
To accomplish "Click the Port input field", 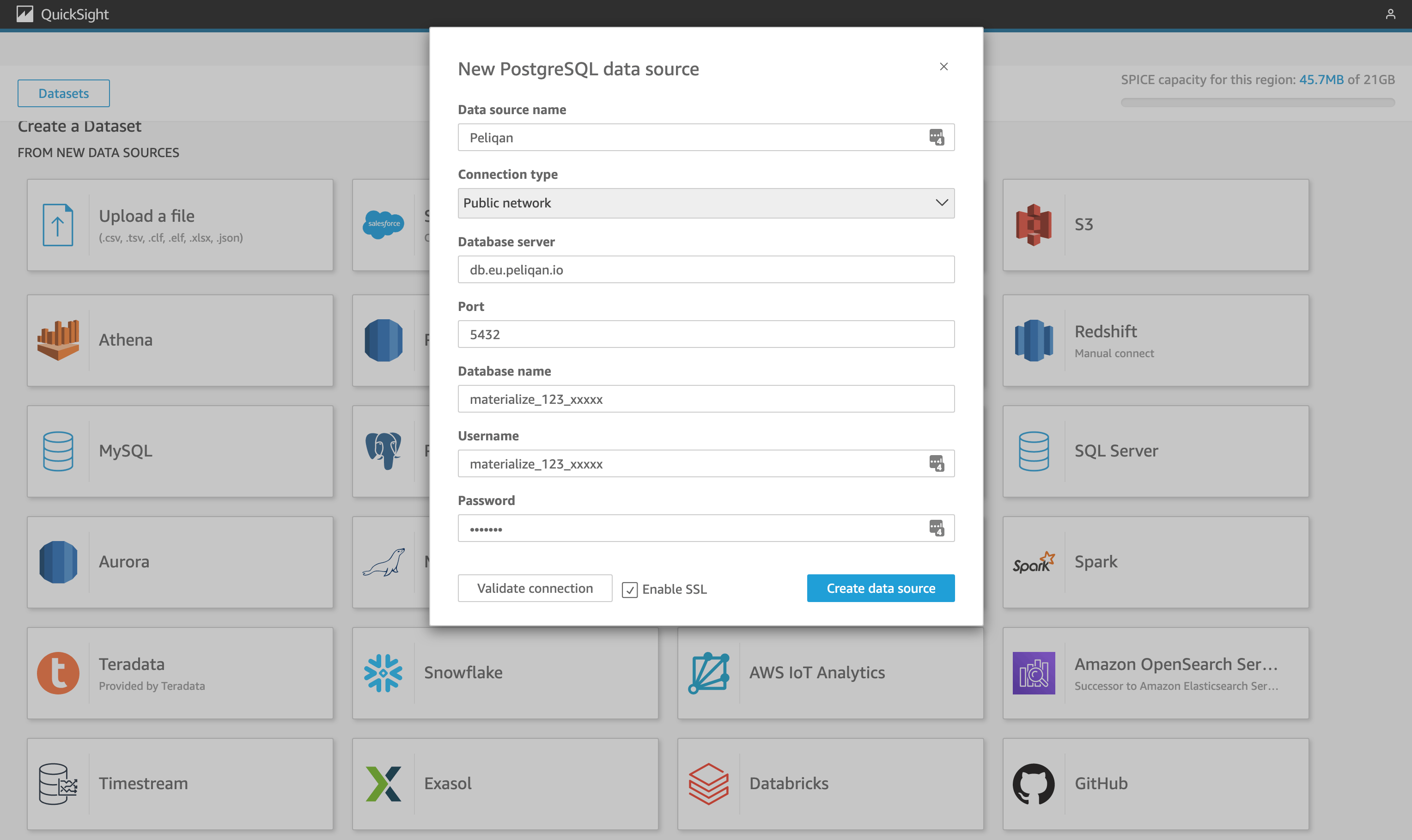I will [706, 334].
